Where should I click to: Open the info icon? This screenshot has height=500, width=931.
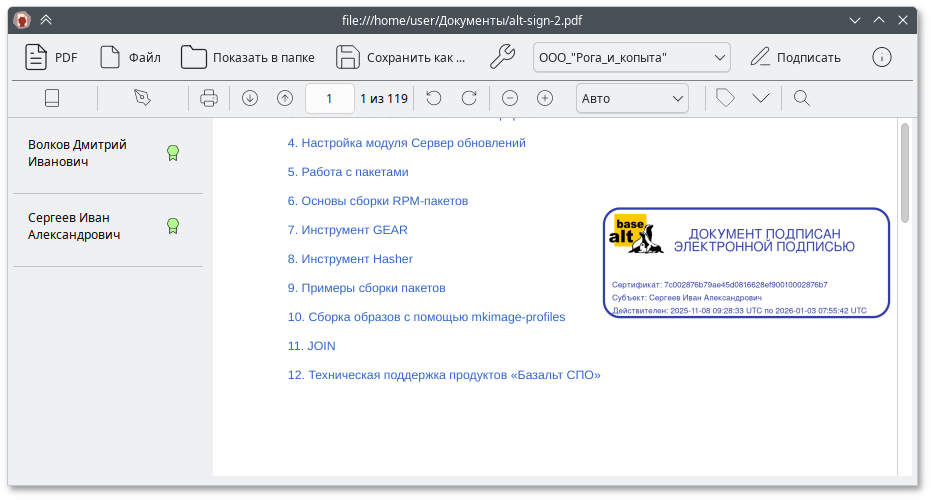coord(882,58)
